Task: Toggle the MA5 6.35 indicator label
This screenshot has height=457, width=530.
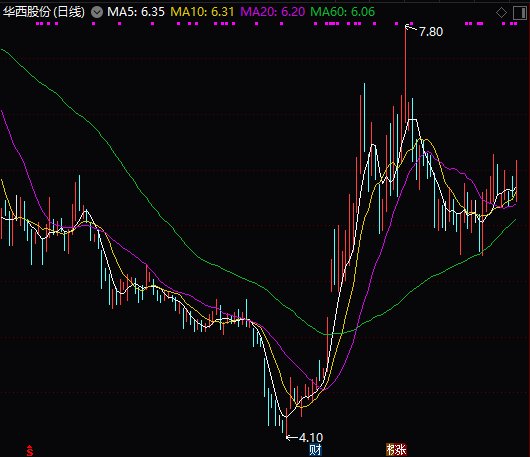Action: pos(136,12)
